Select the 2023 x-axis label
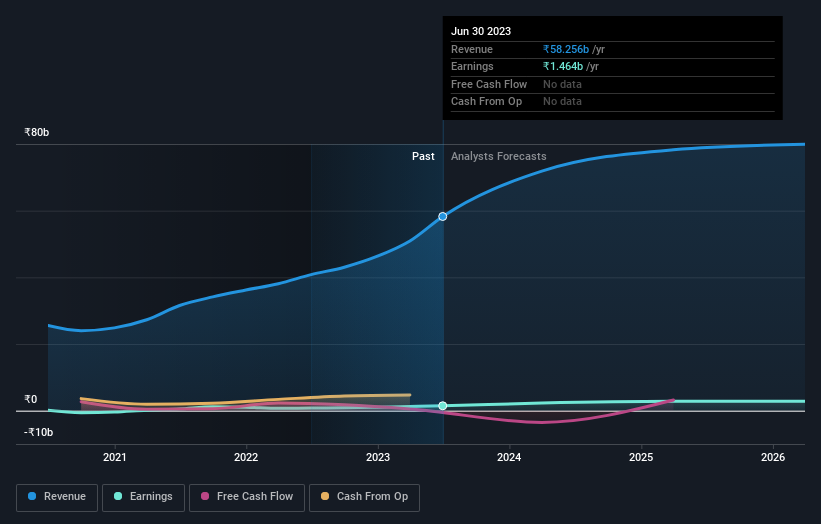The width and height of the screenshot is (821, 524). tap(378, 458)
